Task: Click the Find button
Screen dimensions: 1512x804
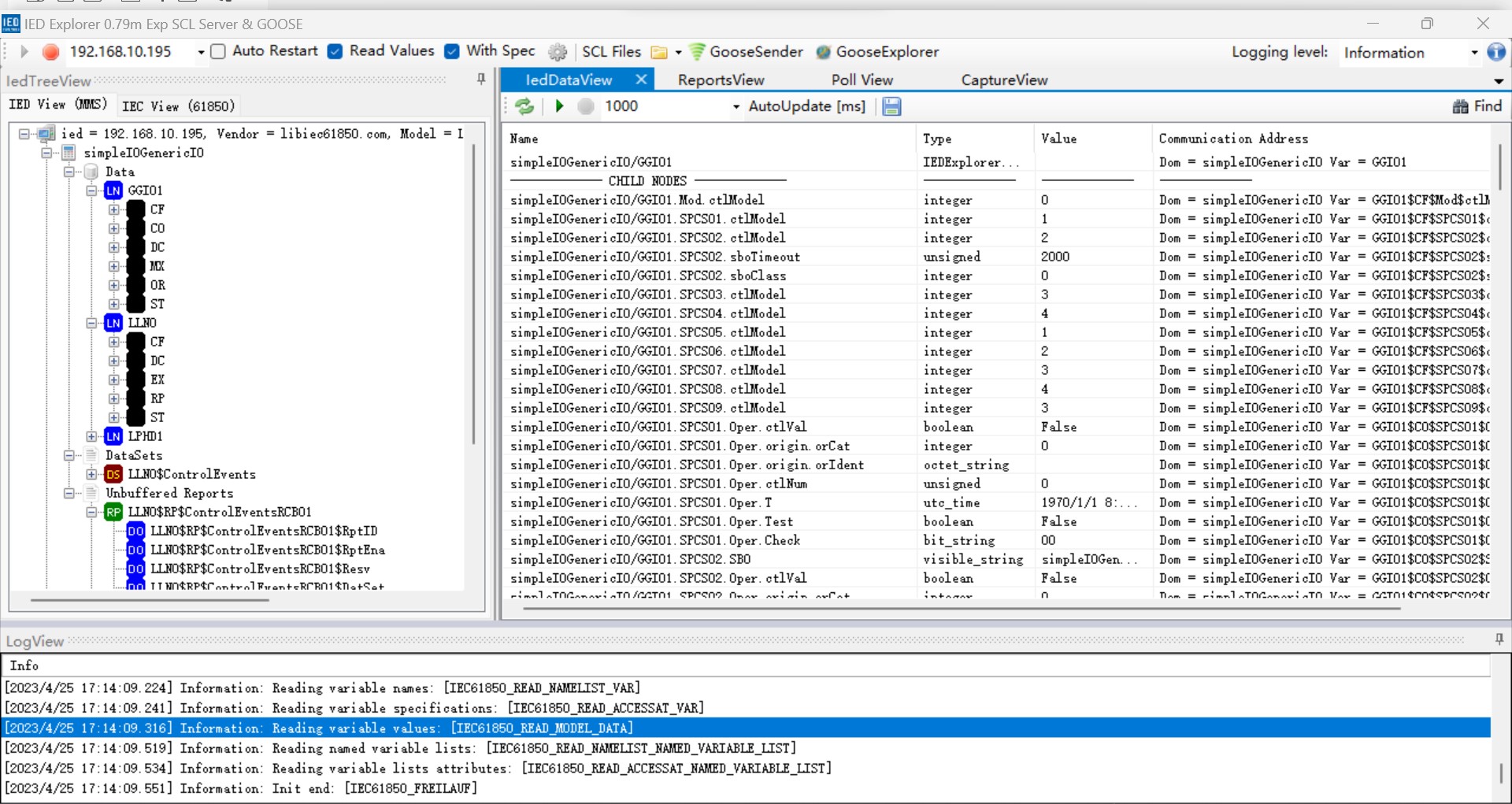Action: click(x=1477, y=106)
